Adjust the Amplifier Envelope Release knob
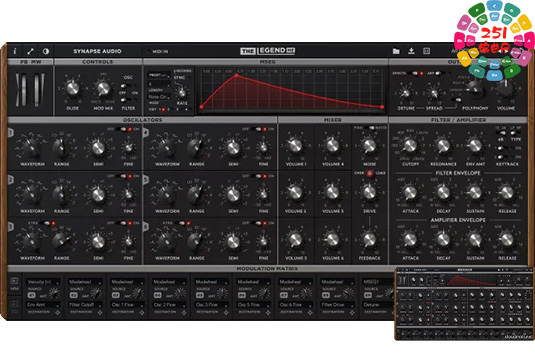The height and width of the screenshot is (363, 535). click(x=507, y=239)
